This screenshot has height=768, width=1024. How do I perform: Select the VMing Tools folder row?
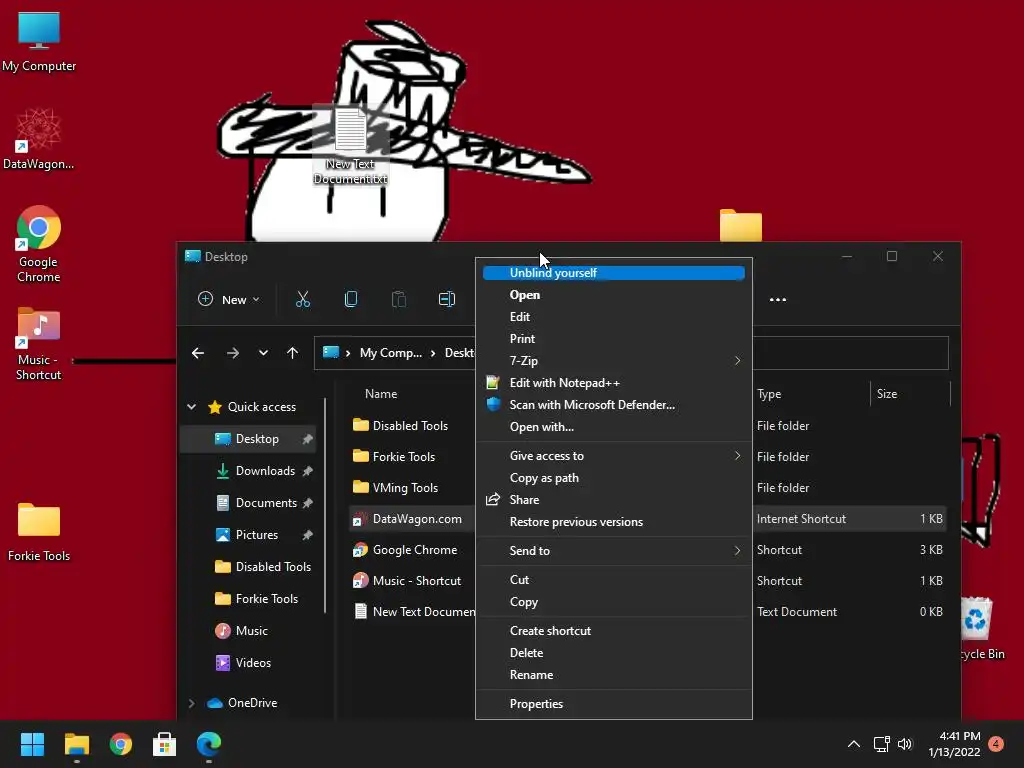(x=413, y=488)
